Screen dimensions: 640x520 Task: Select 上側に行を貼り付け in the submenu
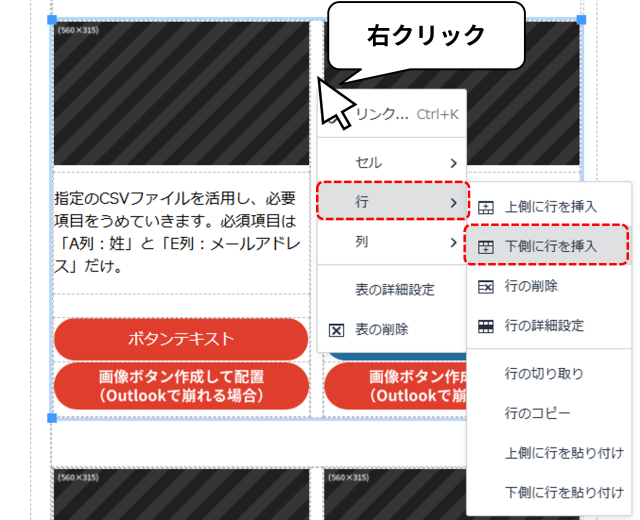point(549,453)
